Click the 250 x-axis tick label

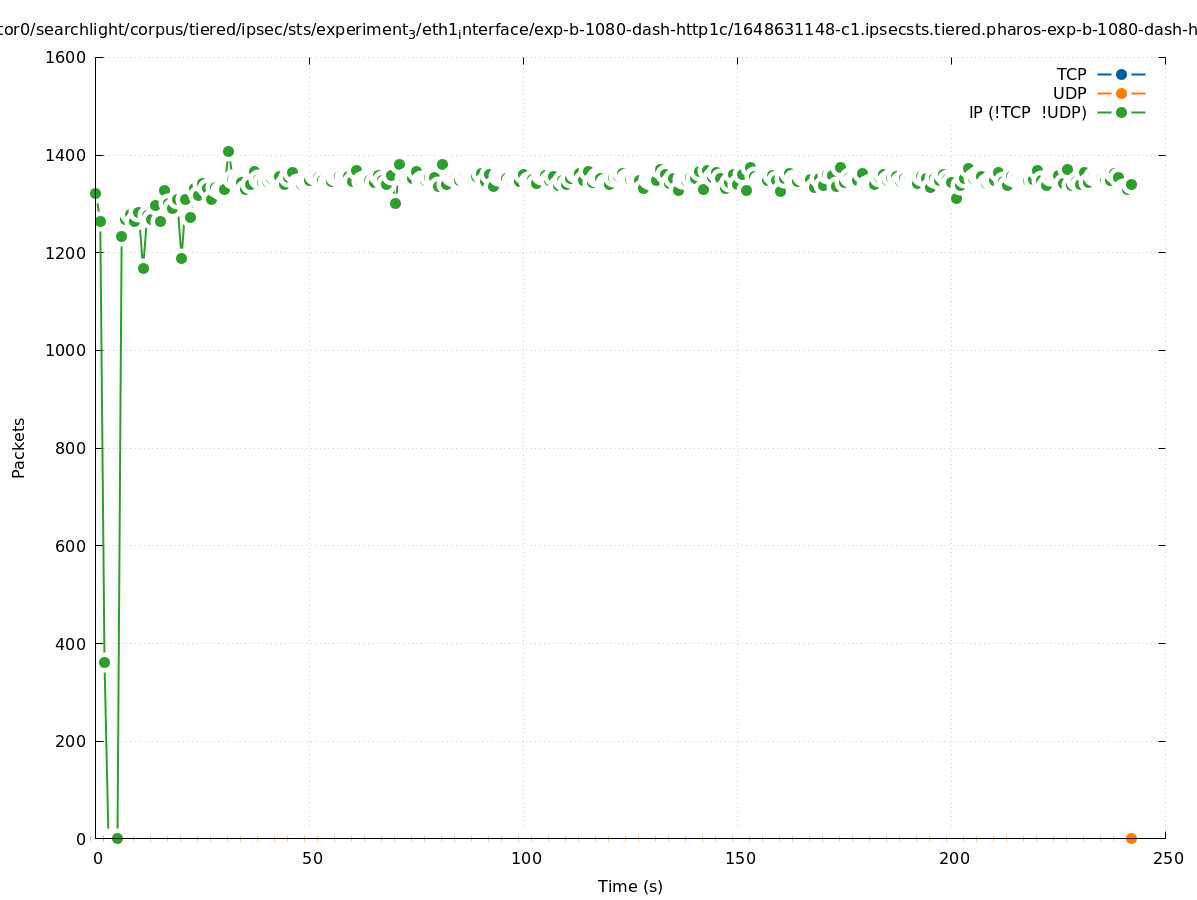[1168, 858]
